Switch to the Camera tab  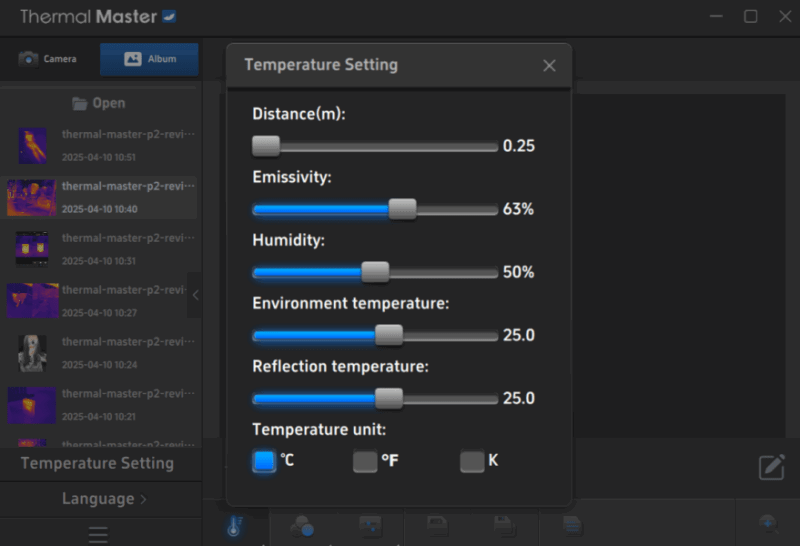pyautogui.click(x=49, y=59)
